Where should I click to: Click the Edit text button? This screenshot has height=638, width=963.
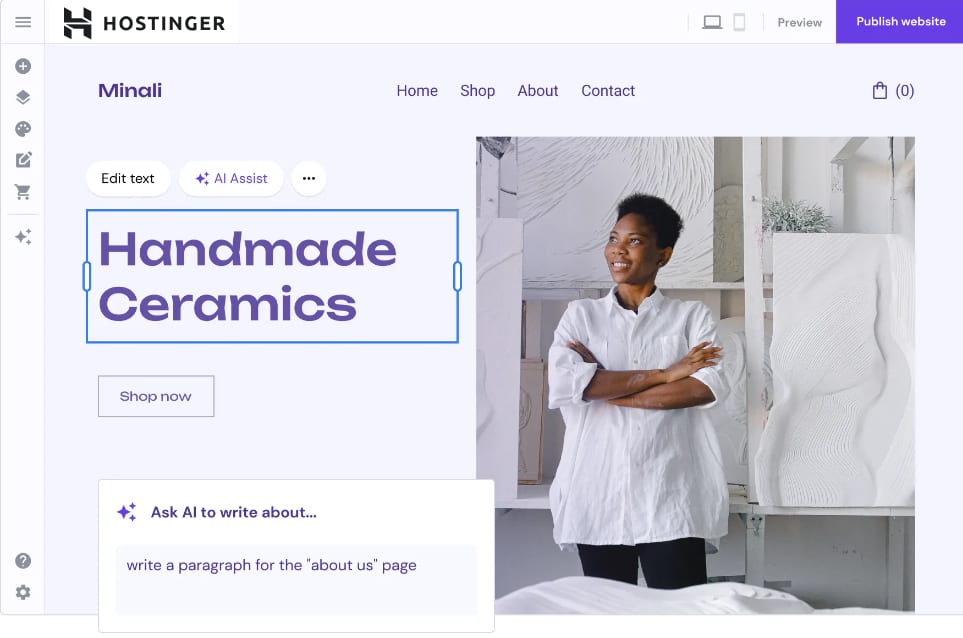tap(128, 179)
